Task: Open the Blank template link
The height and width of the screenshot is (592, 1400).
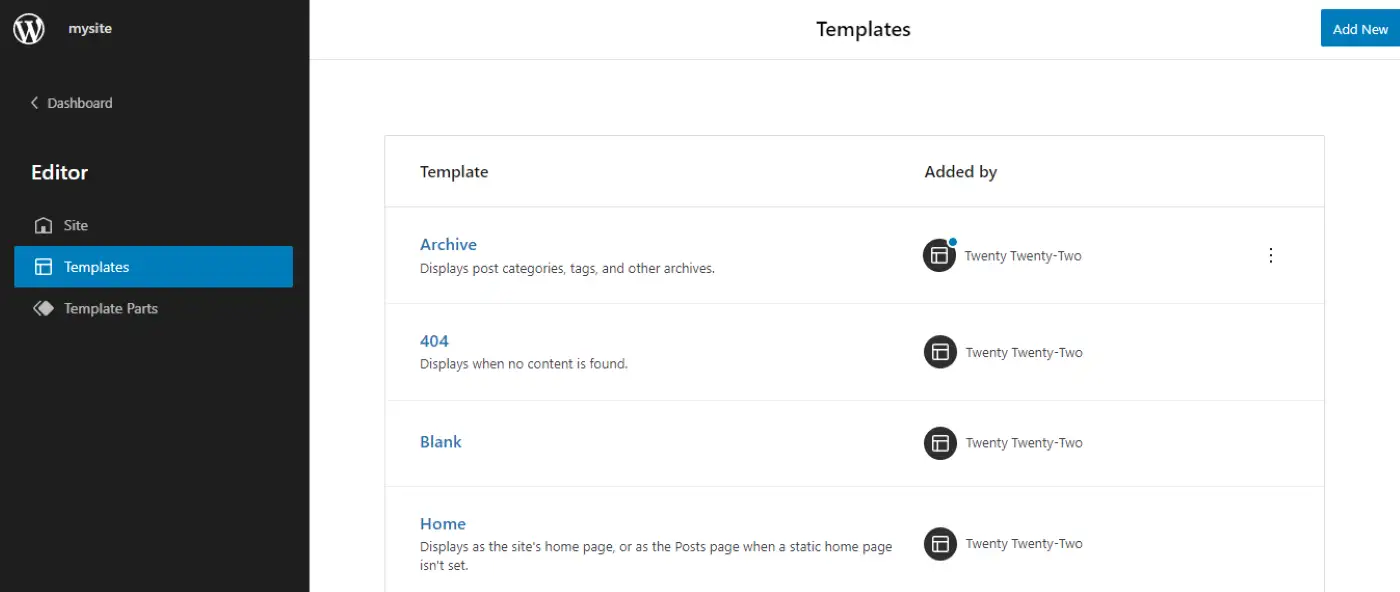Action: 440,441
